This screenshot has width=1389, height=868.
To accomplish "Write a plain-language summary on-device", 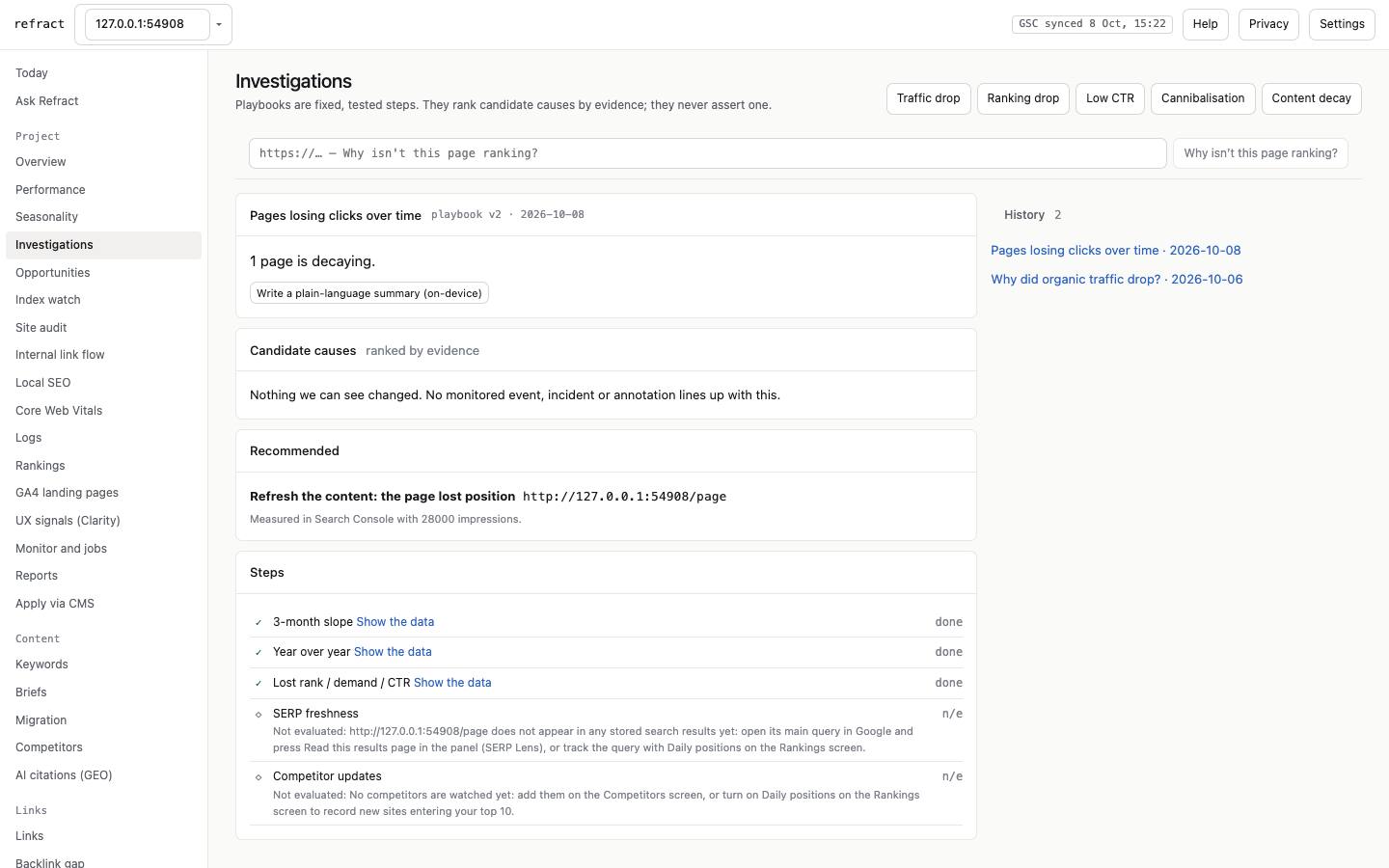I will 369,293.
